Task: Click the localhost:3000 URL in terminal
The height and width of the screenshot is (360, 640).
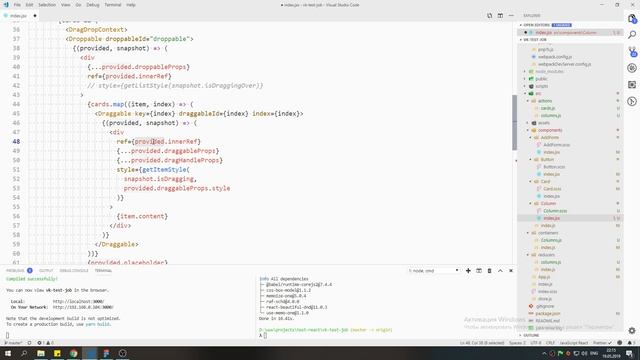Action: (78, 302)
